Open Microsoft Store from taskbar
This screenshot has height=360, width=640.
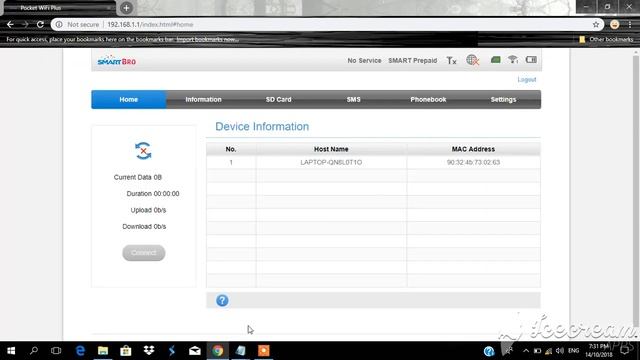(x=126, y=351)
